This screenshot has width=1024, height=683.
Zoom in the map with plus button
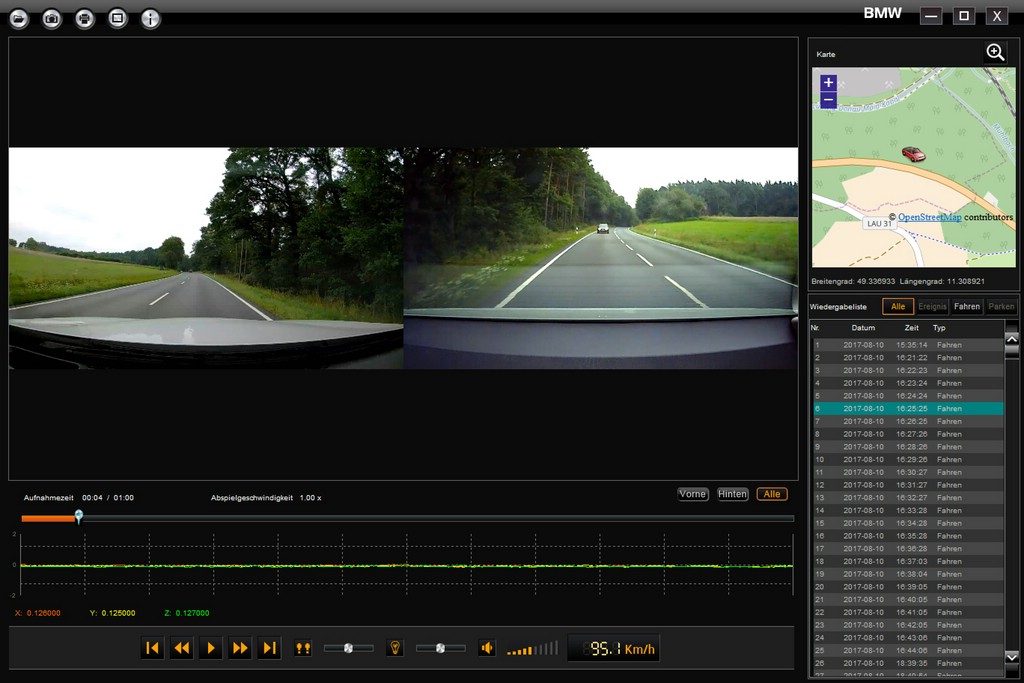coord(828,83)
